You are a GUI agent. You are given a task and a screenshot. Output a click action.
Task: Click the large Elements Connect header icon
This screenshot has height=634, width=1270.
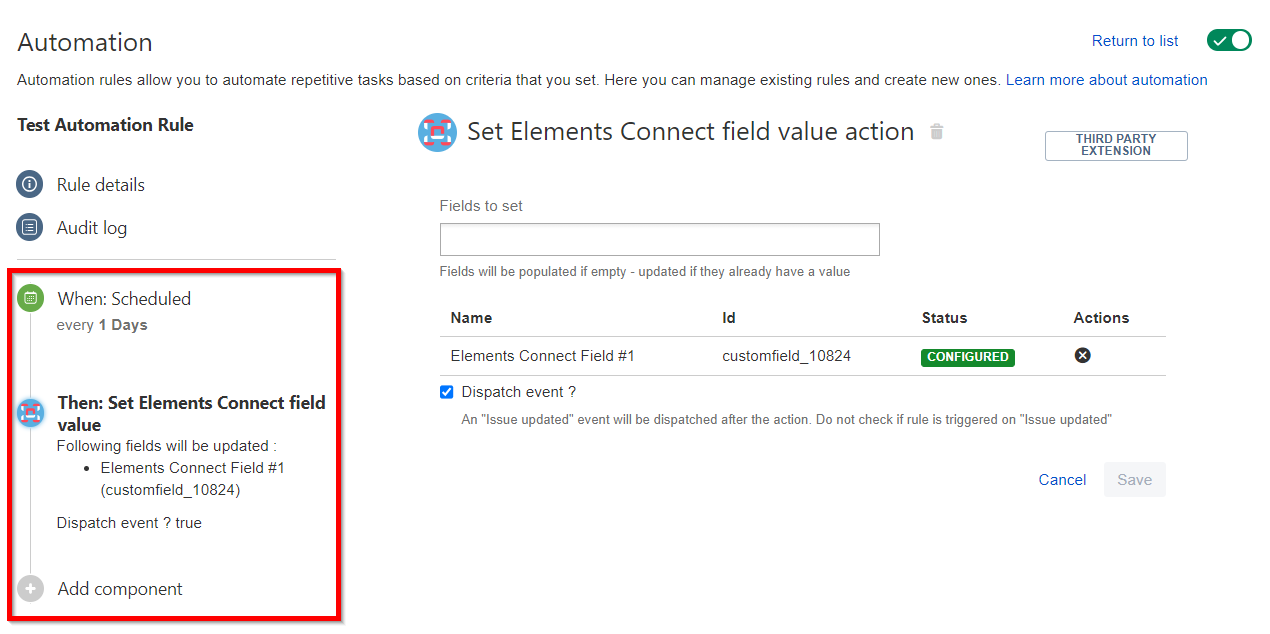tap(437, 132)
